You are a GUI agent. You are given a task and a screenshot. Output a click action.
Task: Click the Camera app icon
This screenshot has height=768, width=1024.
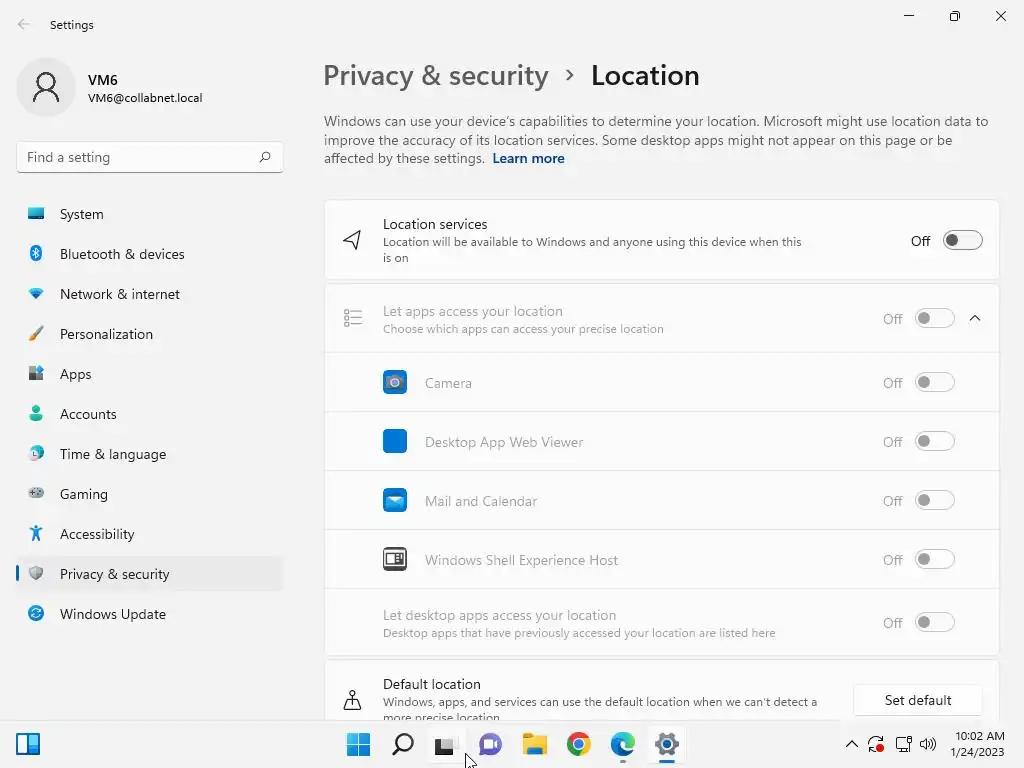tap(395, 382)
